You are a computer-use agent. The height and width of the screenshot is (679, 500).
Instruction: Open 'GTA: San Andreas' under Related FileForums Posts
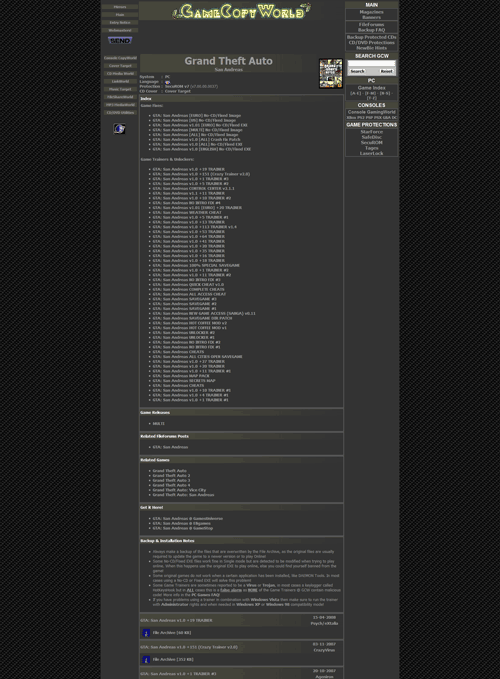click(x=170, y=447)
